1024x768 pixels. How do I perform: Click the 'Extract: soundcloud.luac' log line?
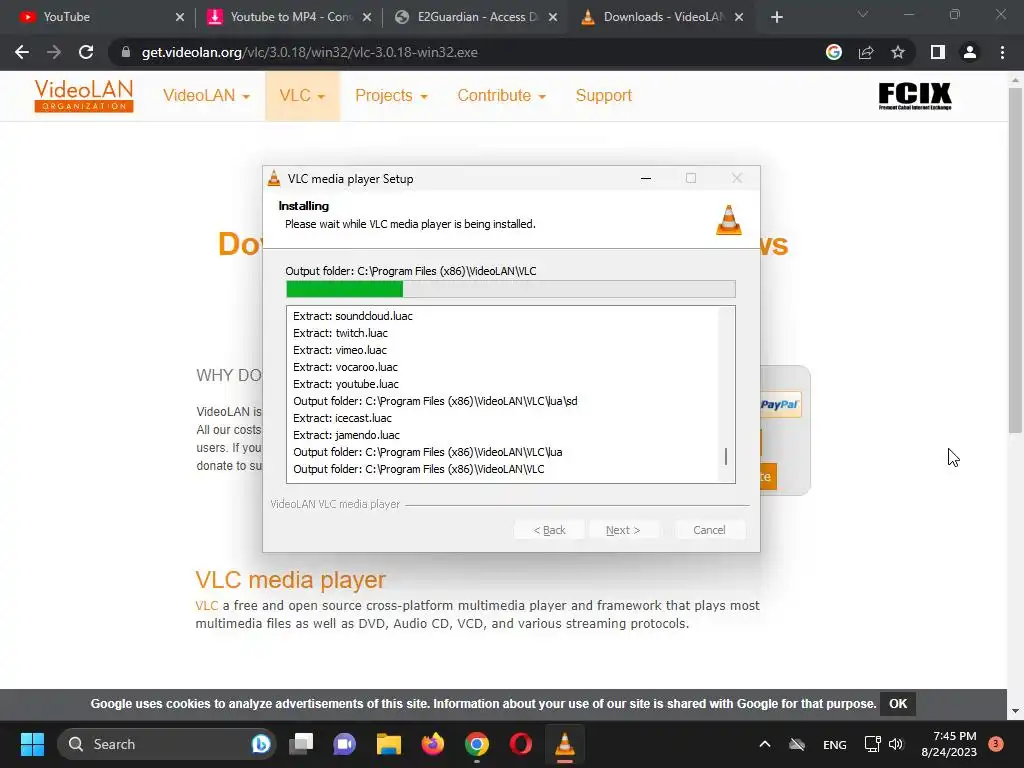353,316
